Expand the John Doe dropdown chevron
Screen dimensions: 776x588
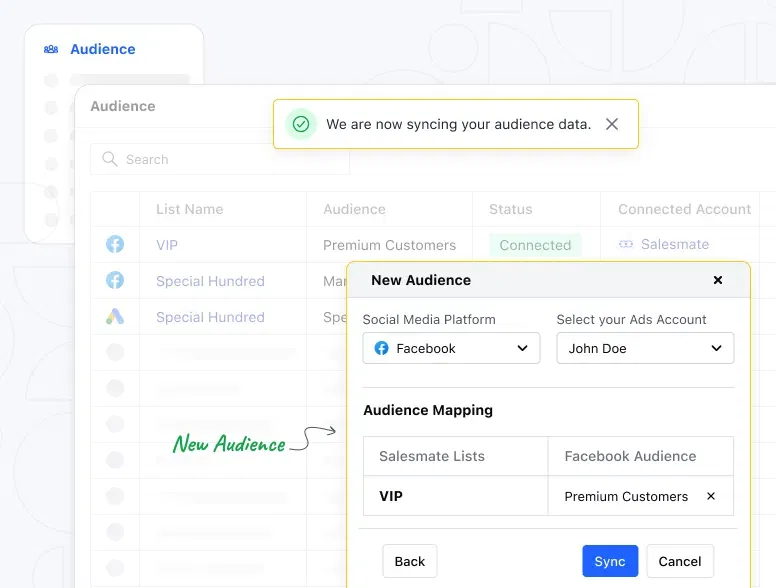pos(716,348)
